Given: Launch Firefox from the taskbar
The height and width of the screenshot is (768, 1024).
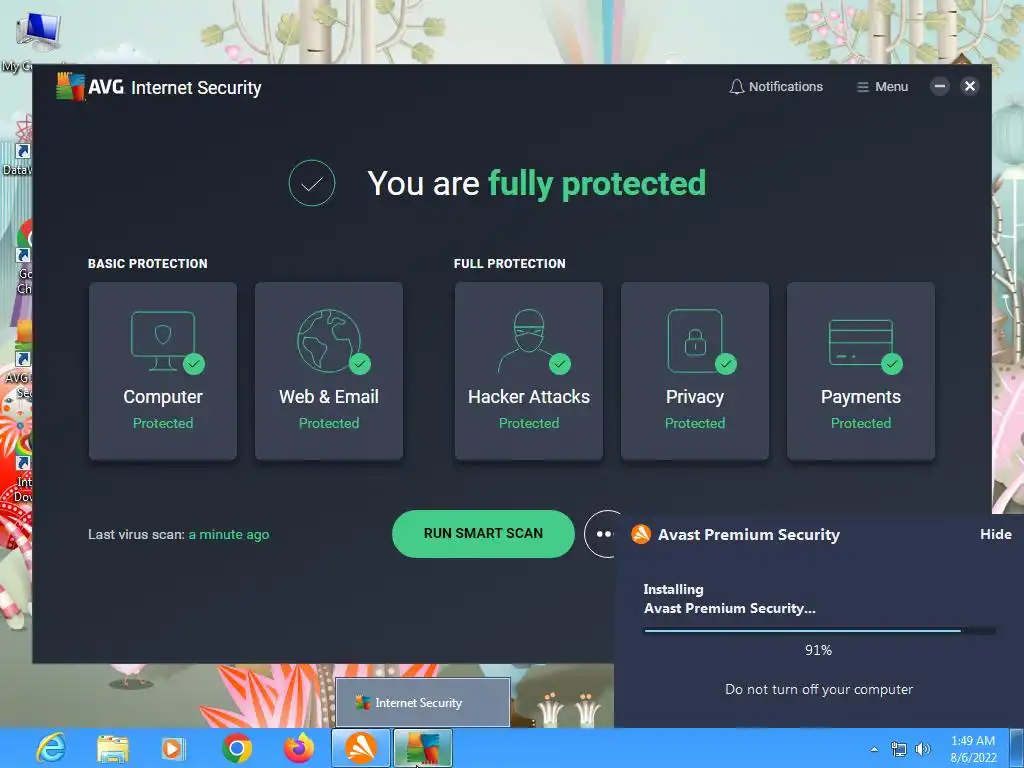Looking at the screenshot, I should tap(298, 748).
